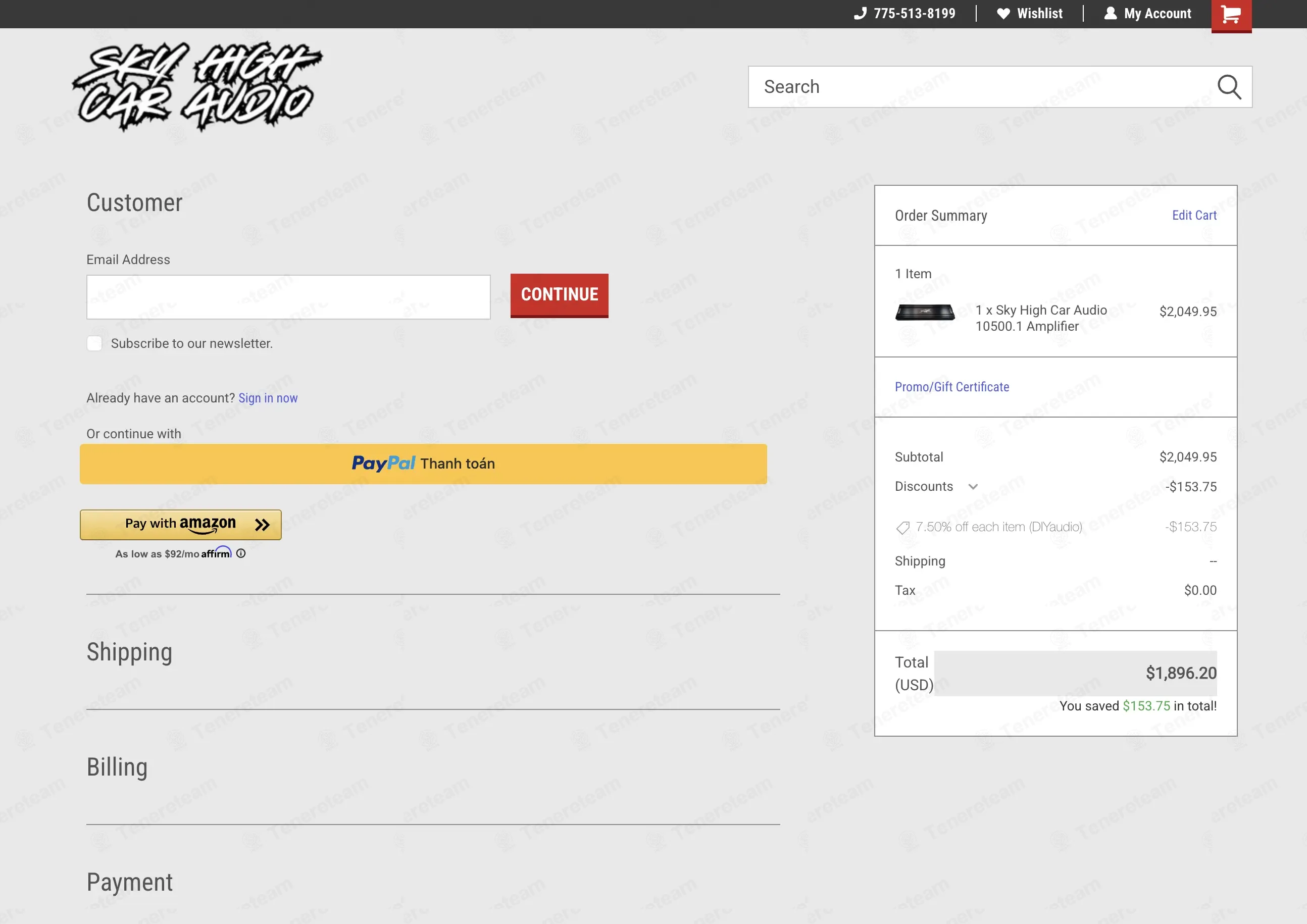Open Promo/Gift Certificate link
This screenshot has height=924, width=1307.
click(x=952, y=387)
